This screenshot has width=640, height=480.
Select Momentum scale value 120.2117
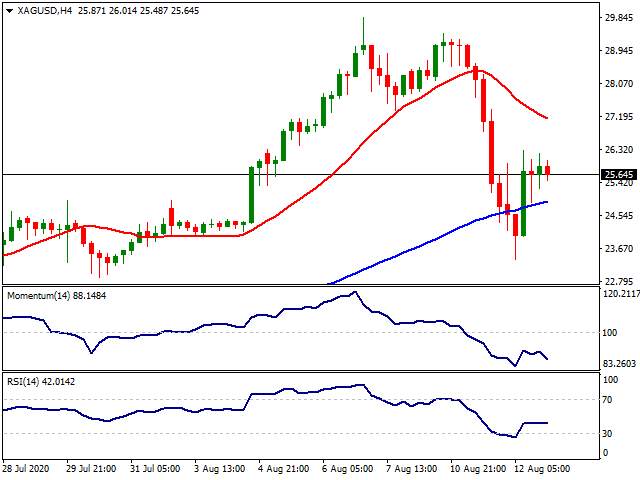[x=621, y=293]
